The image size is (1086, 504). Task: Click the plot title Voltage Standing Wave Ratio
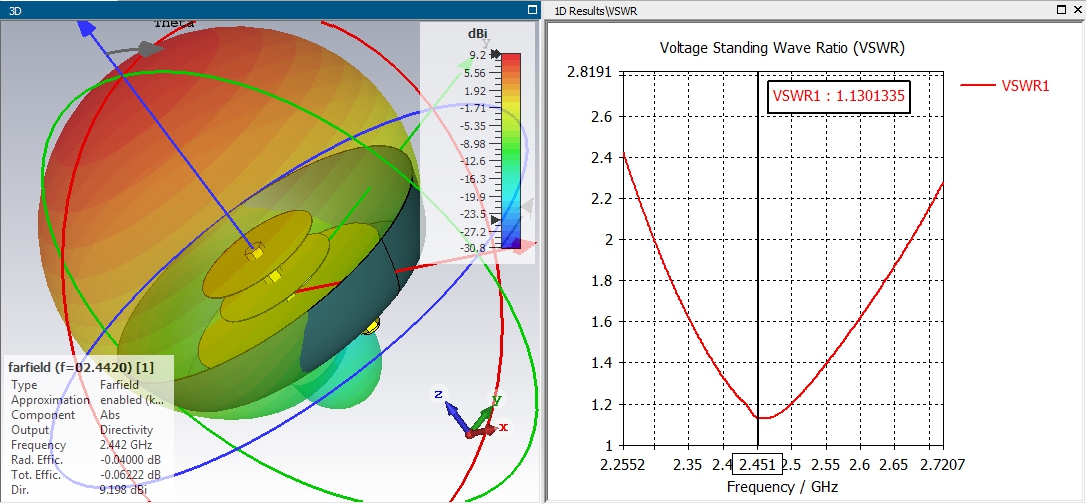(x=782, y=48)
